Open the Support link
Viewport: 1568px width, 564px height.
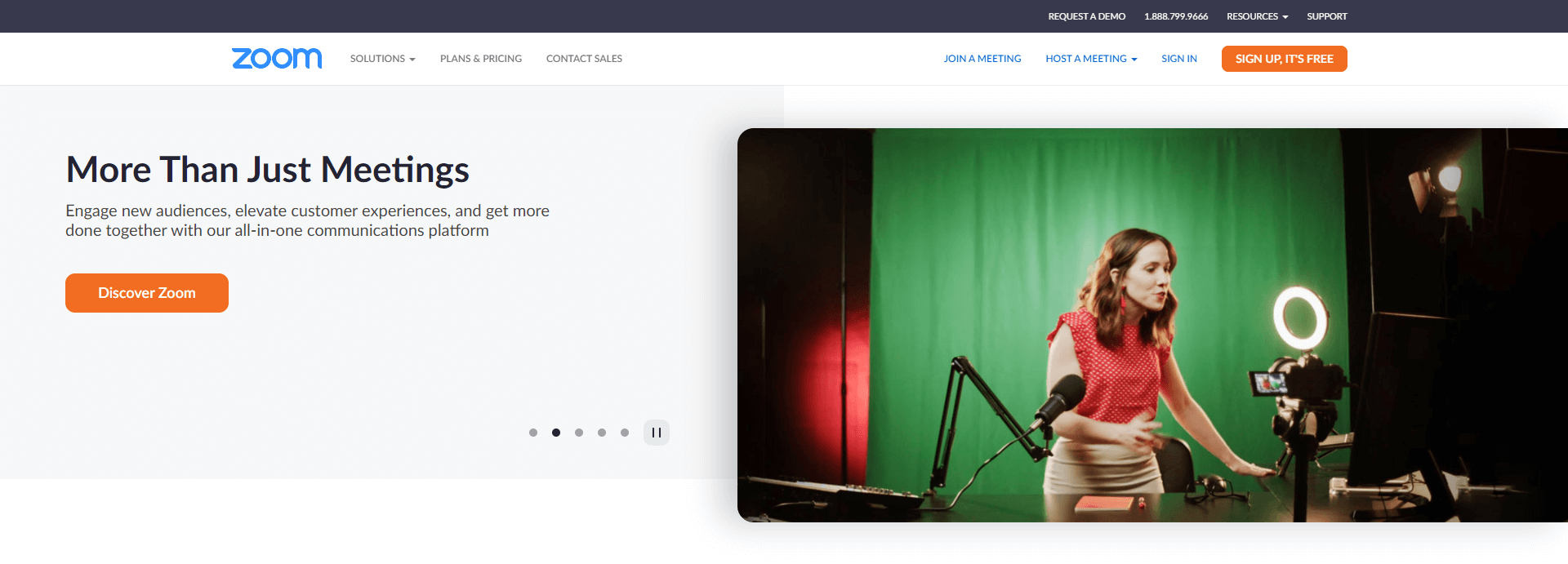pyautogui.click(x=1327, y=16)
